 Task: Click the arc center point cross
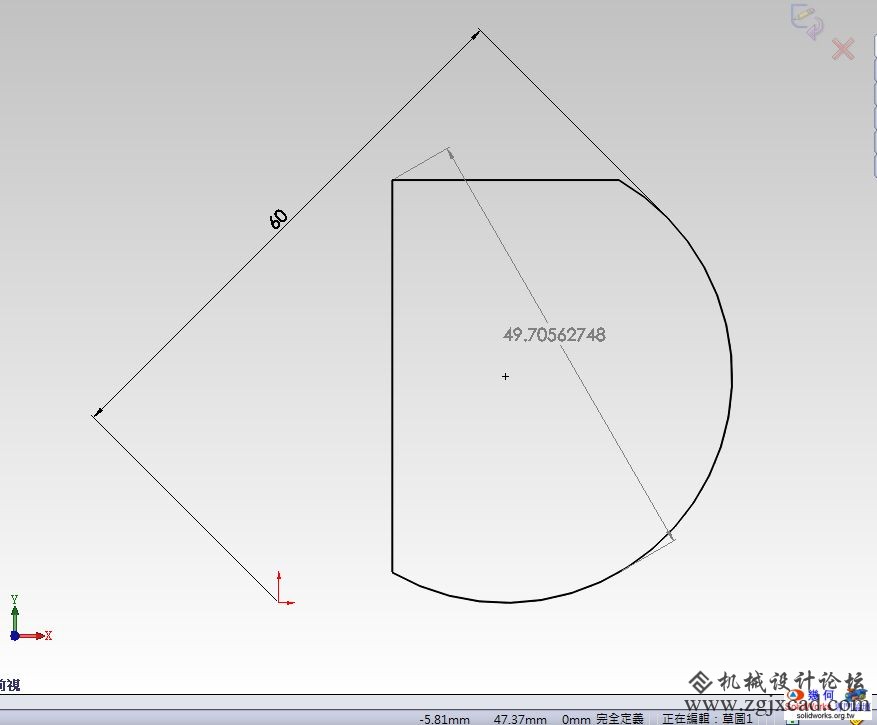click(506, 376)
